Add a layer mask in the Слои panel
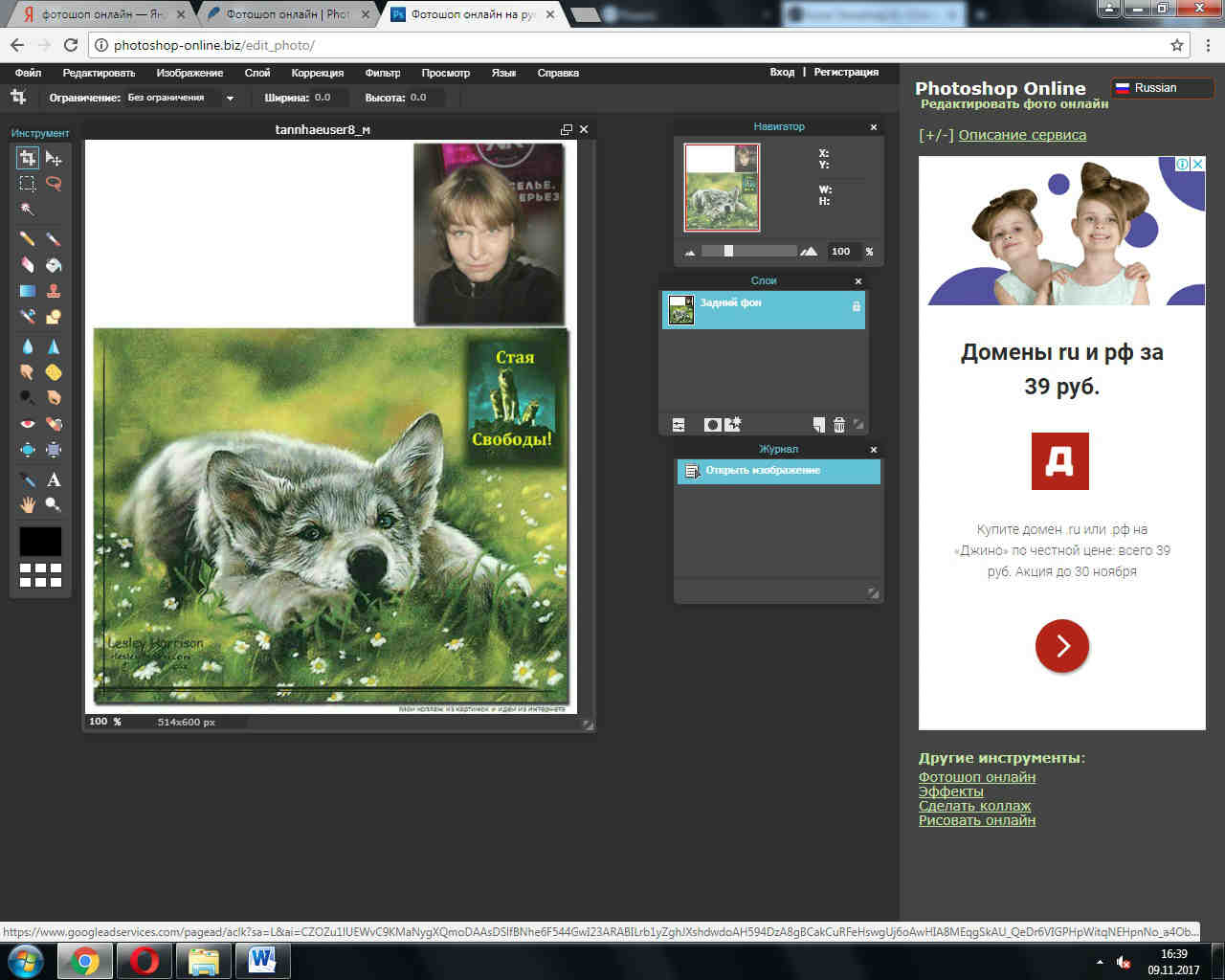 click(712, 425)
